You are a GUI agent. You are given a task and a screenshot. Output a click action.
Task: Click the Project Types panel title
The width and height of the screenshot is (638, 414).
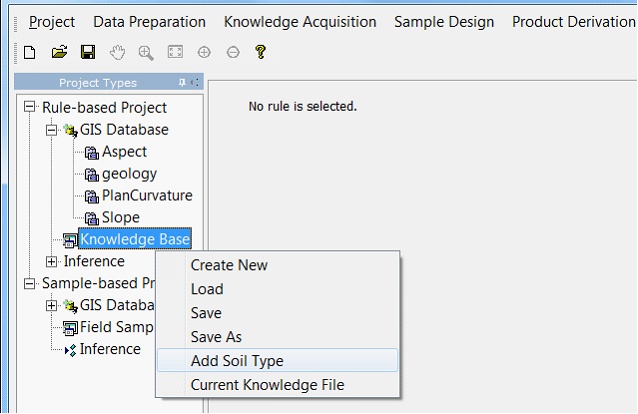(98, 83)
